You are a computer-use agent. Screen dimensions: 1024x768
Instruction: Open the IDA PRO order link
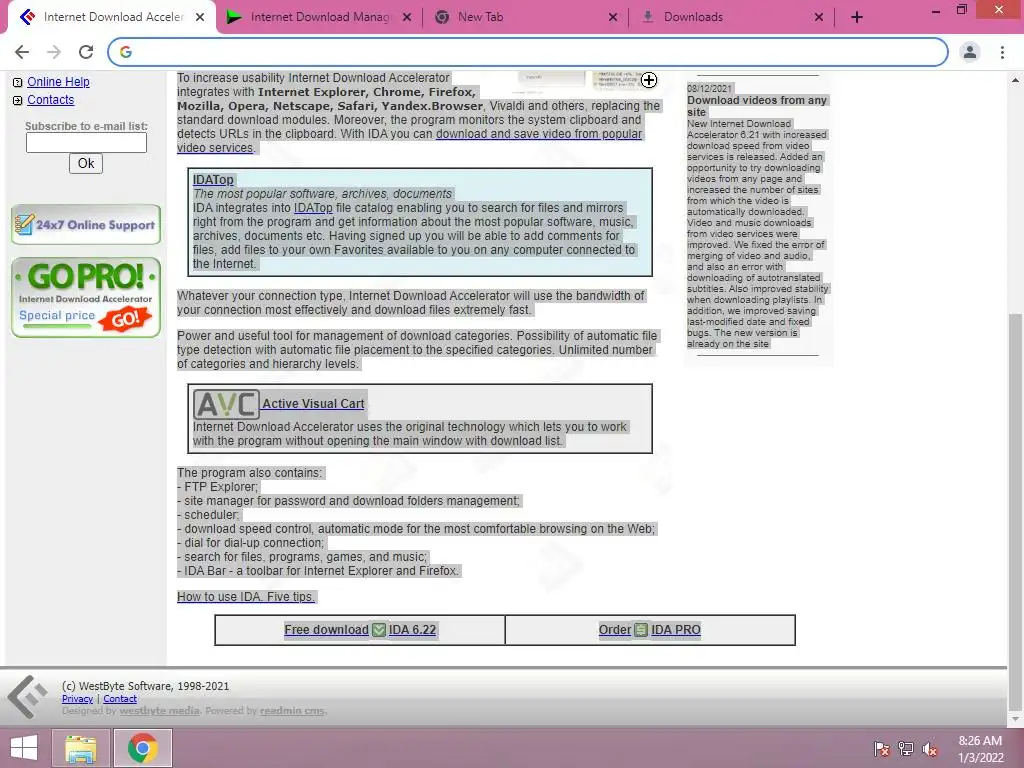(675, 630)
